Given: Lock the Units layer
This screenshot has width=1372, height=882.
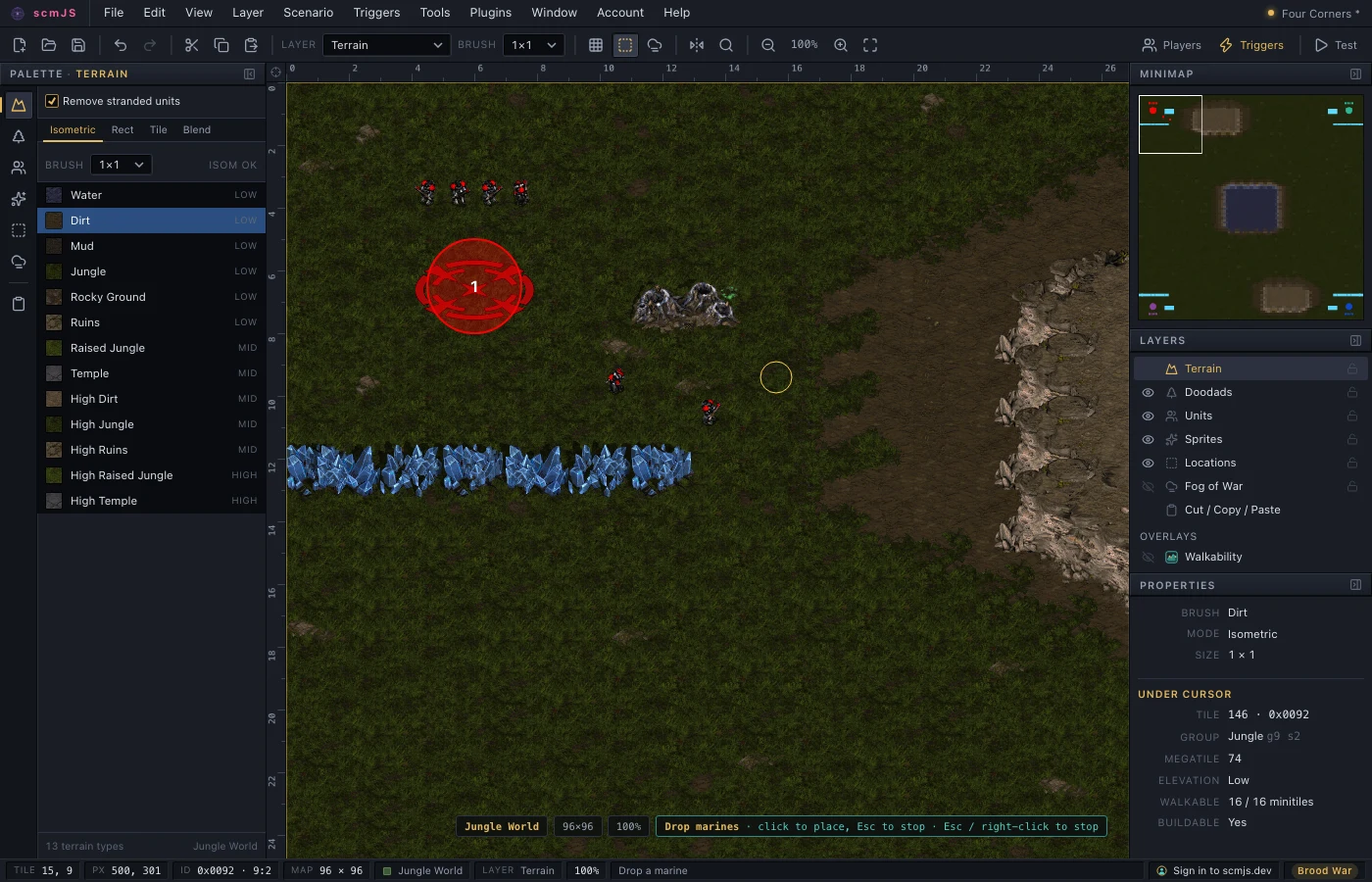Looking at the screenshot, I should tap(1352, 416).
